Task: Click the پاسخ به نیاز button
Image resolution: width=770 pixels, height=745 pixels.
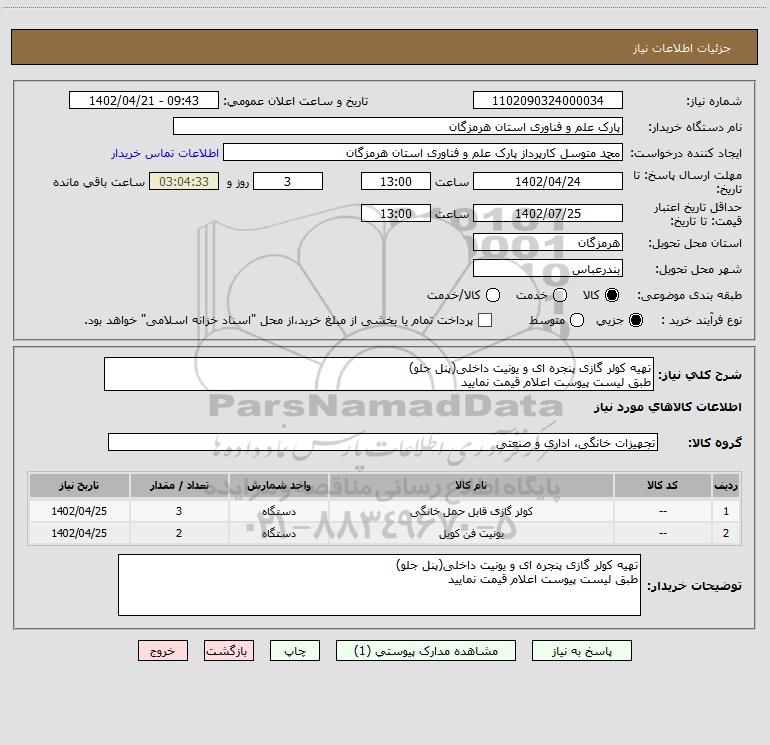Action: pos(581,651)
